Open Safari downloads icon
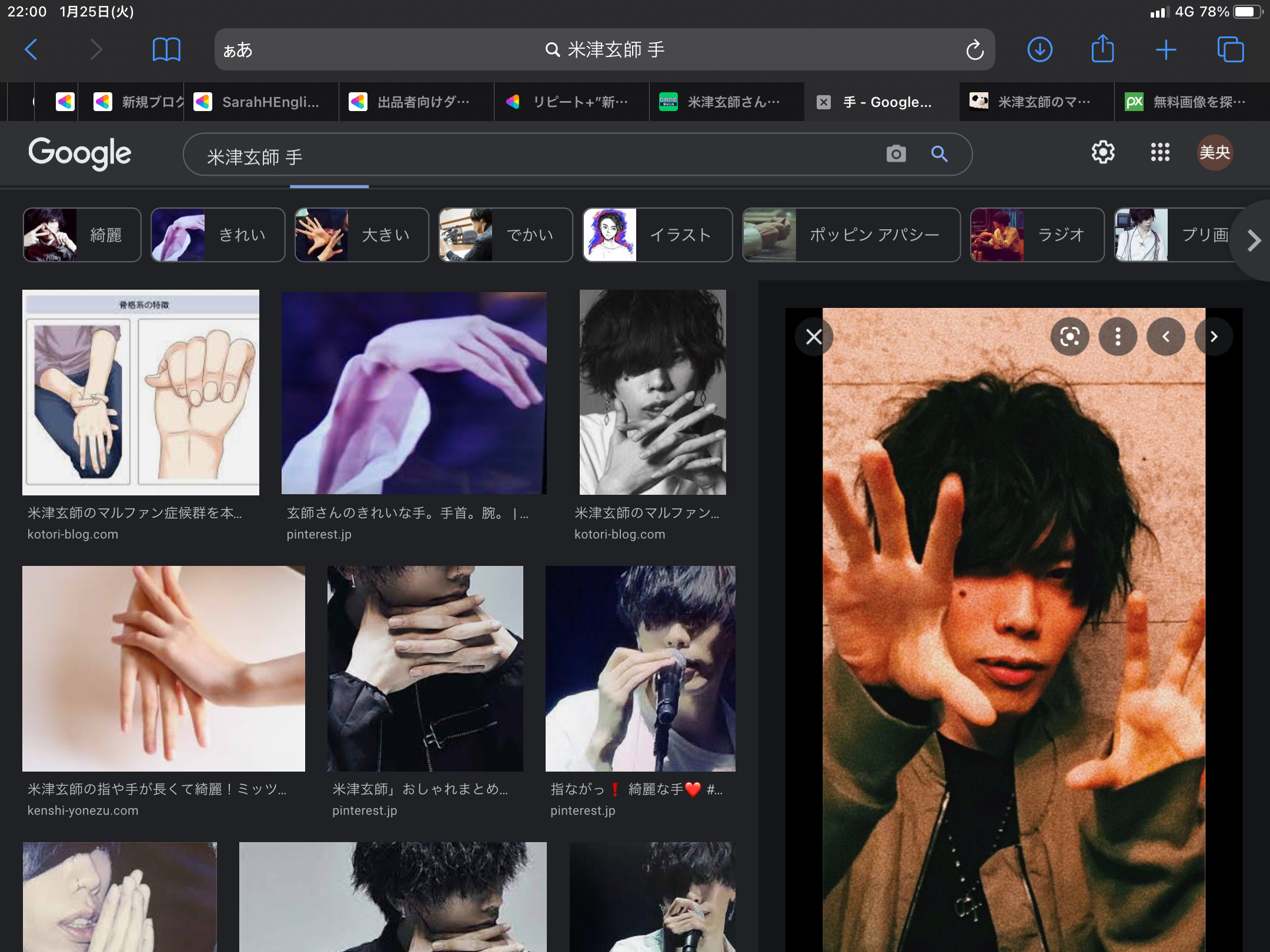 coord(1040,50)
